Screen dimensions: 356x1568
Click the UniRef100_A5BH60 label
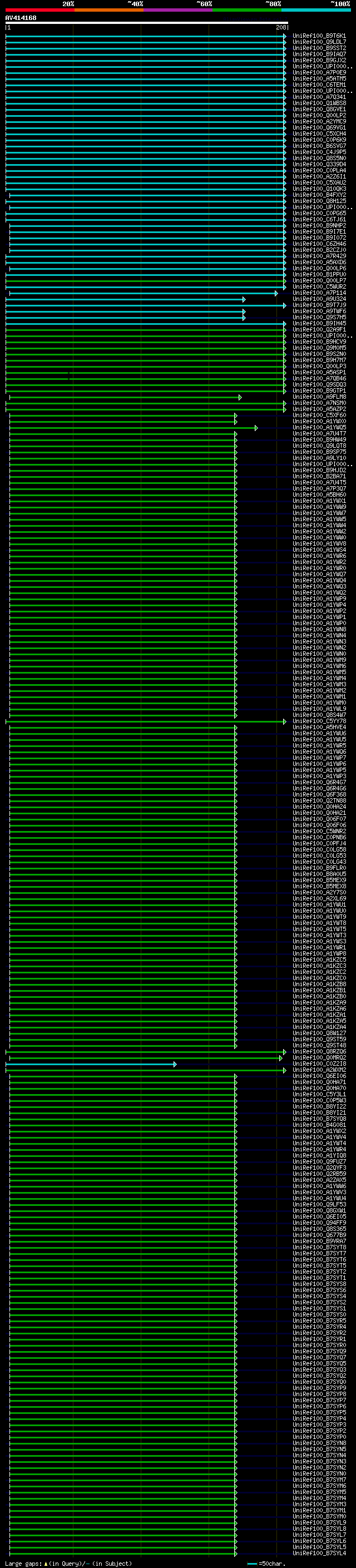tap(319, 495)
